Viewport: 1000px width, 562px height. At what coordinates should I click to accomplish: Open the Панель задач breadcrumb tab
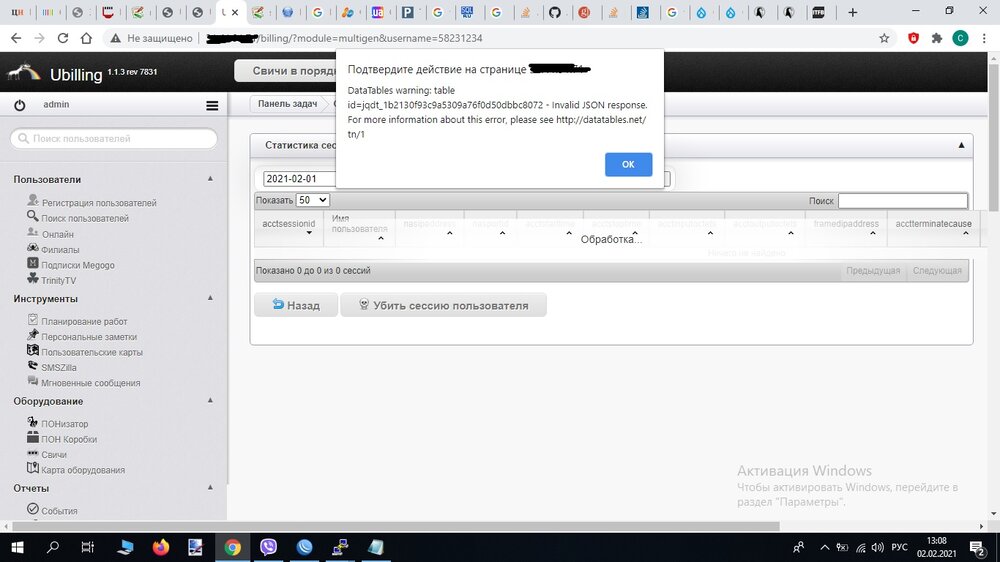[x=289, y=104]
